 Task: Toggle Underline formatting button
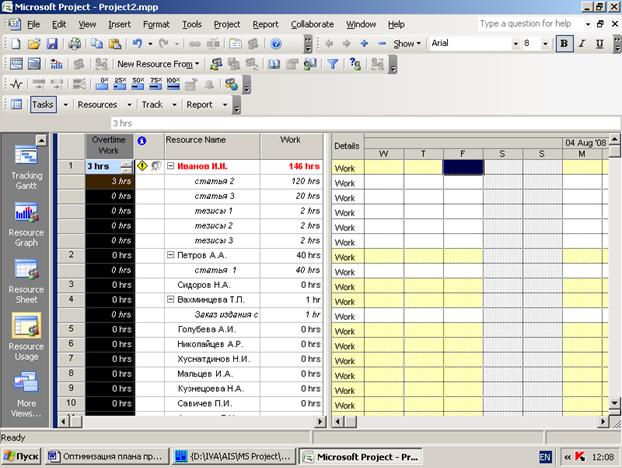[x=599, y=44]
